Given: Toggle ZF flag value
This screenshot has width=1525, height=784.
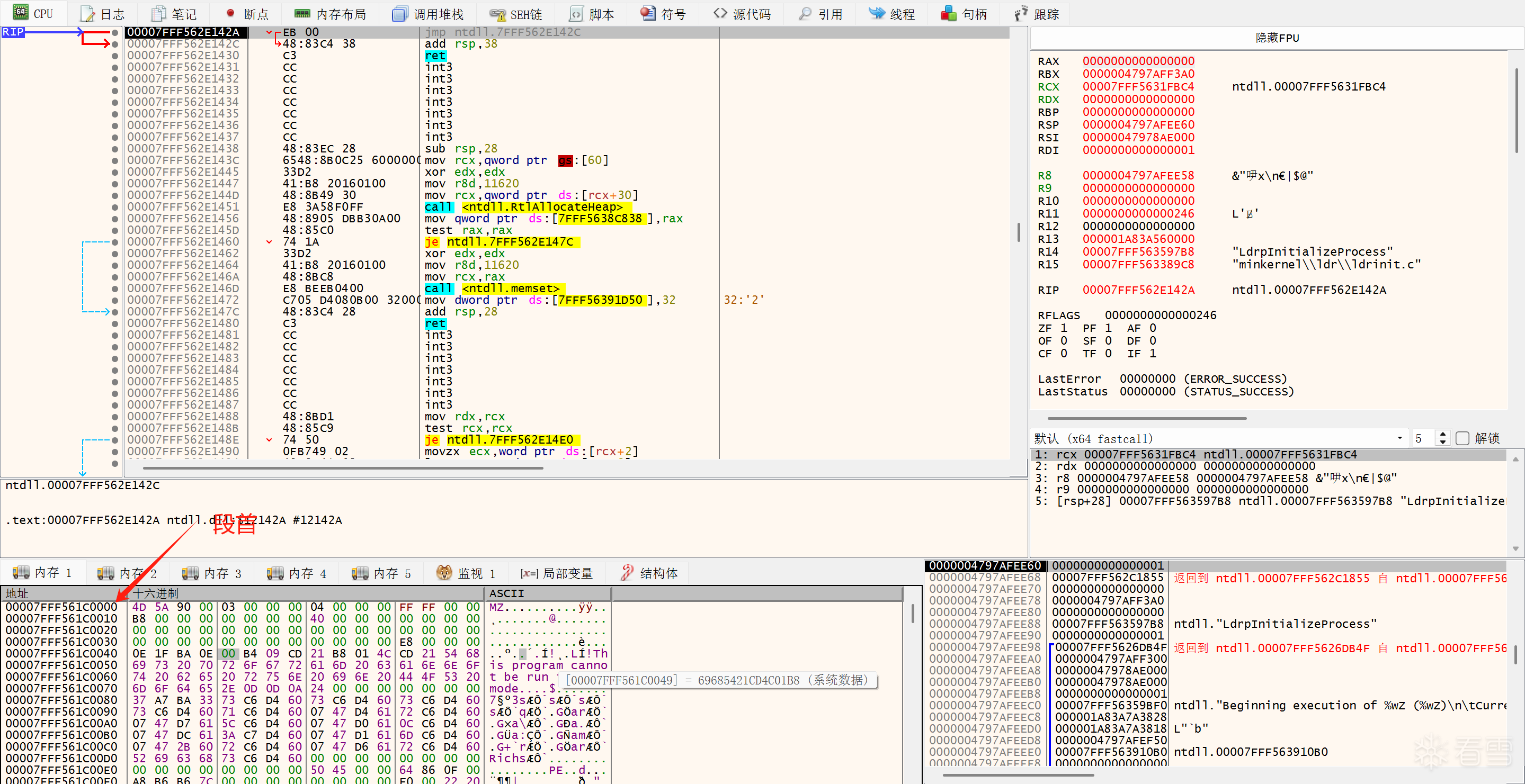Looking at the screenshot, I should pyautogui.click(x=1064, y=328).
